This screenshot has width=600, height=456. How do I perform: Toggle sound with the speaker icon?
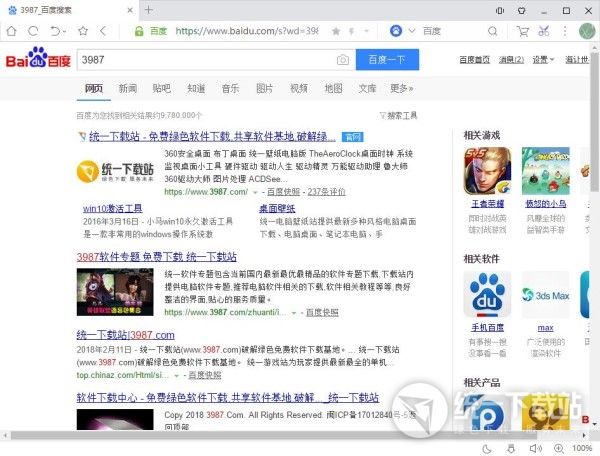point(535,448)
